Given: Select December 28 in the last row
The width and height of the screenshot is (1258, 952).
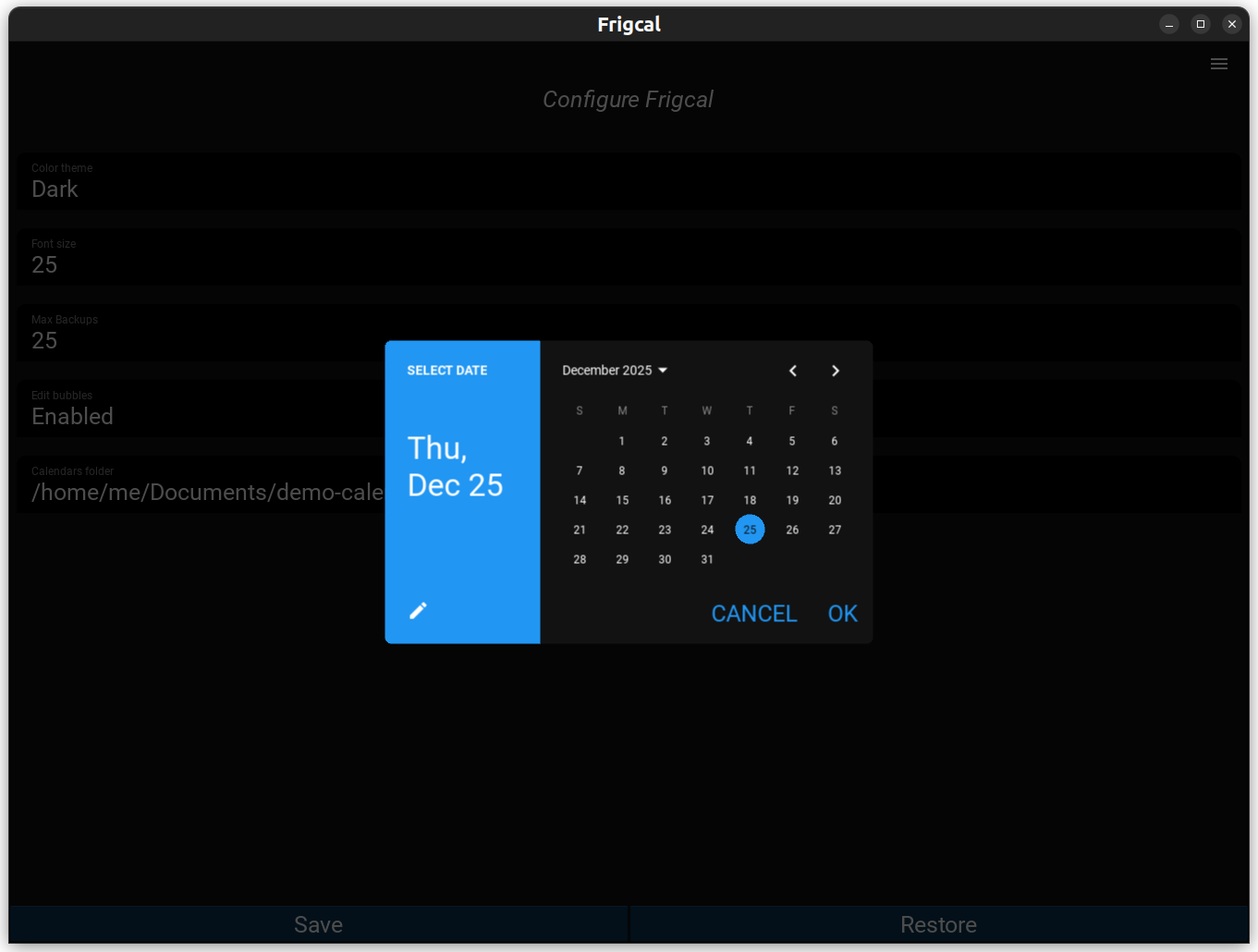Looking at the screenshot, I should (580, 559).
